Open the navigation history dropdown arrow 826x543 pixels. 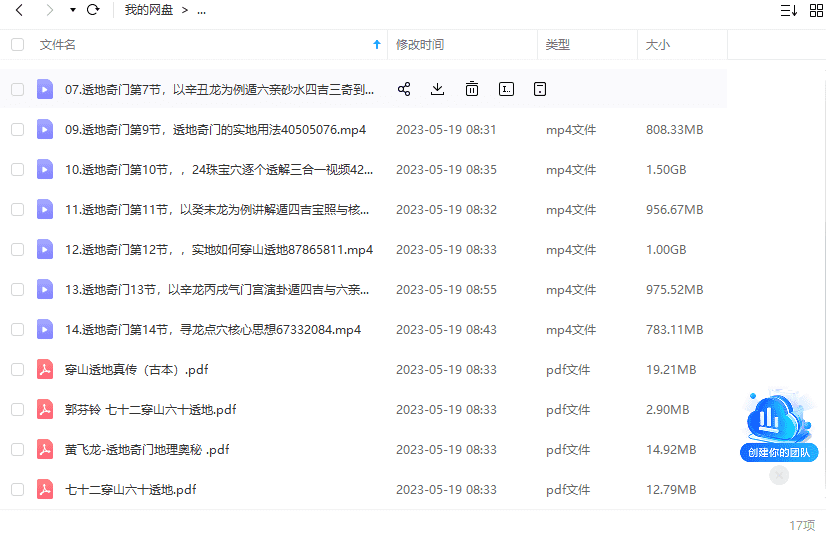click(x=73, y=10)
